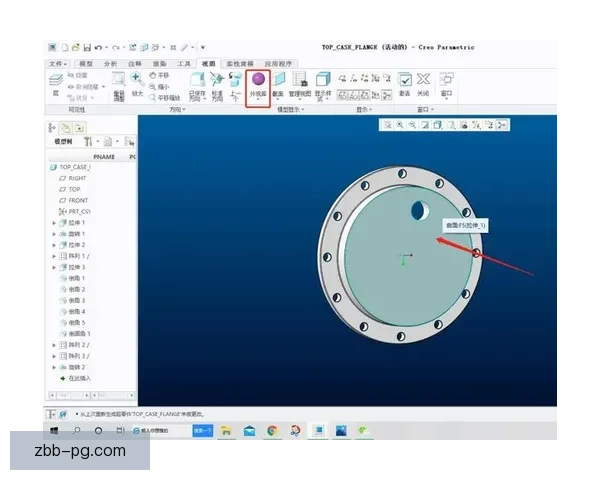Open the 文件 menu
The image size is (600, 480).
tap(57, 63)
